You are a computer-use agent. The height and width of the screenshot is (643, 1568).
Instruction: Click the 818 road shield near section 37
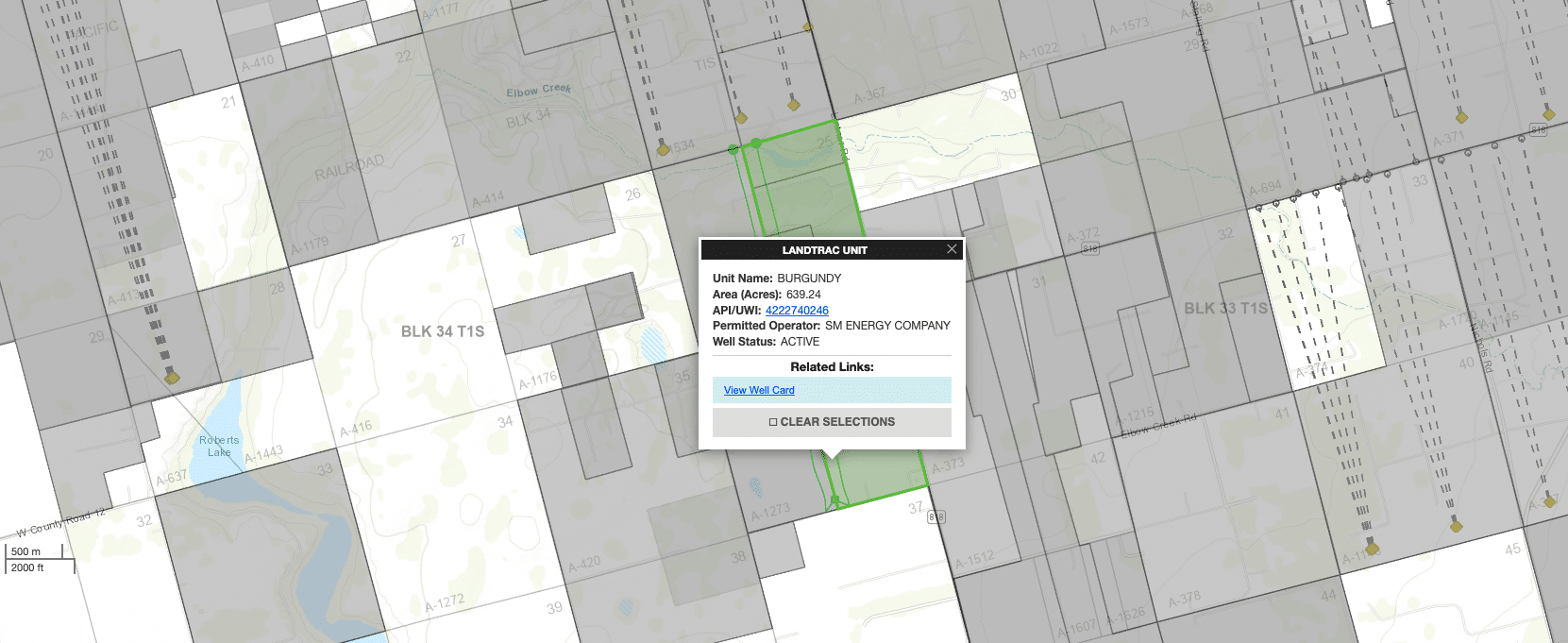click(936, 517)
